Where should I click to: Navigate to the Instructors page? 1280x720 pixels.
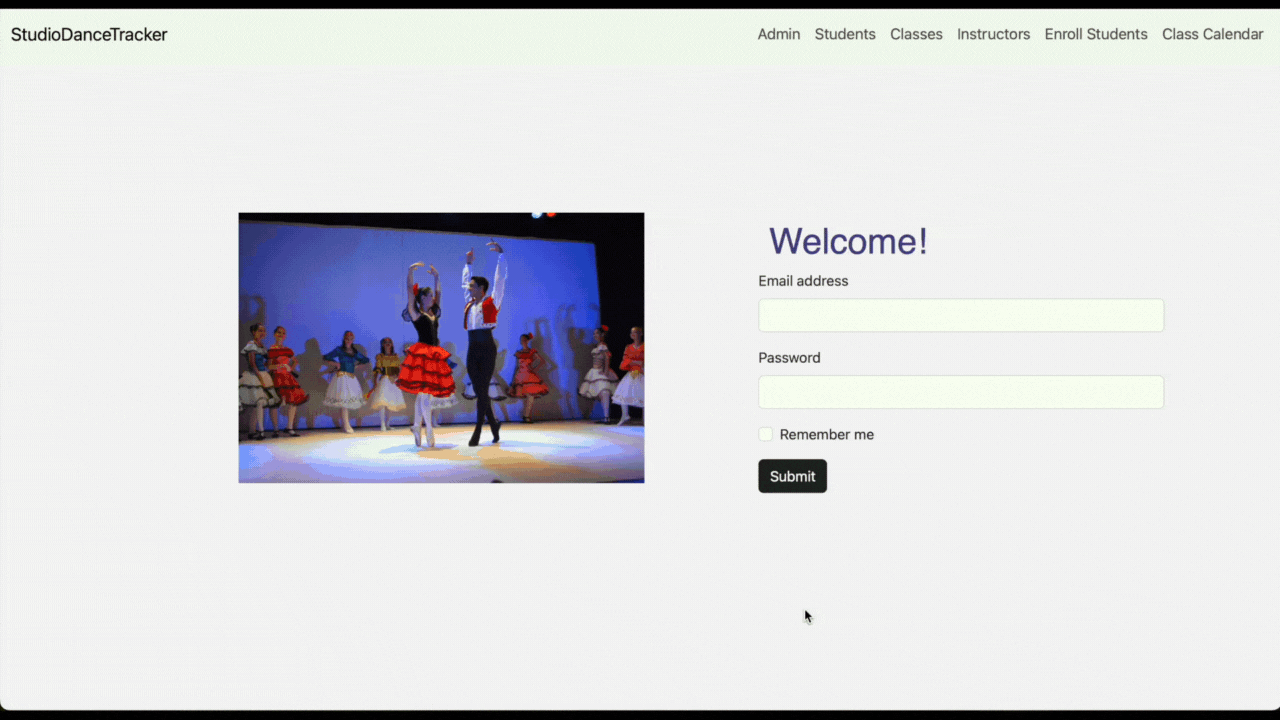pos(993,34)
